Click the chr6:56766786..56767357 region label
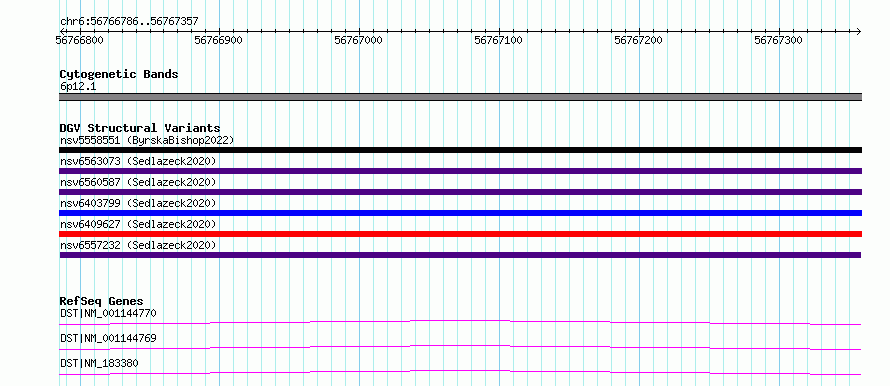The height and width of the screenshot is (386, 890). (x=129, y=22)
